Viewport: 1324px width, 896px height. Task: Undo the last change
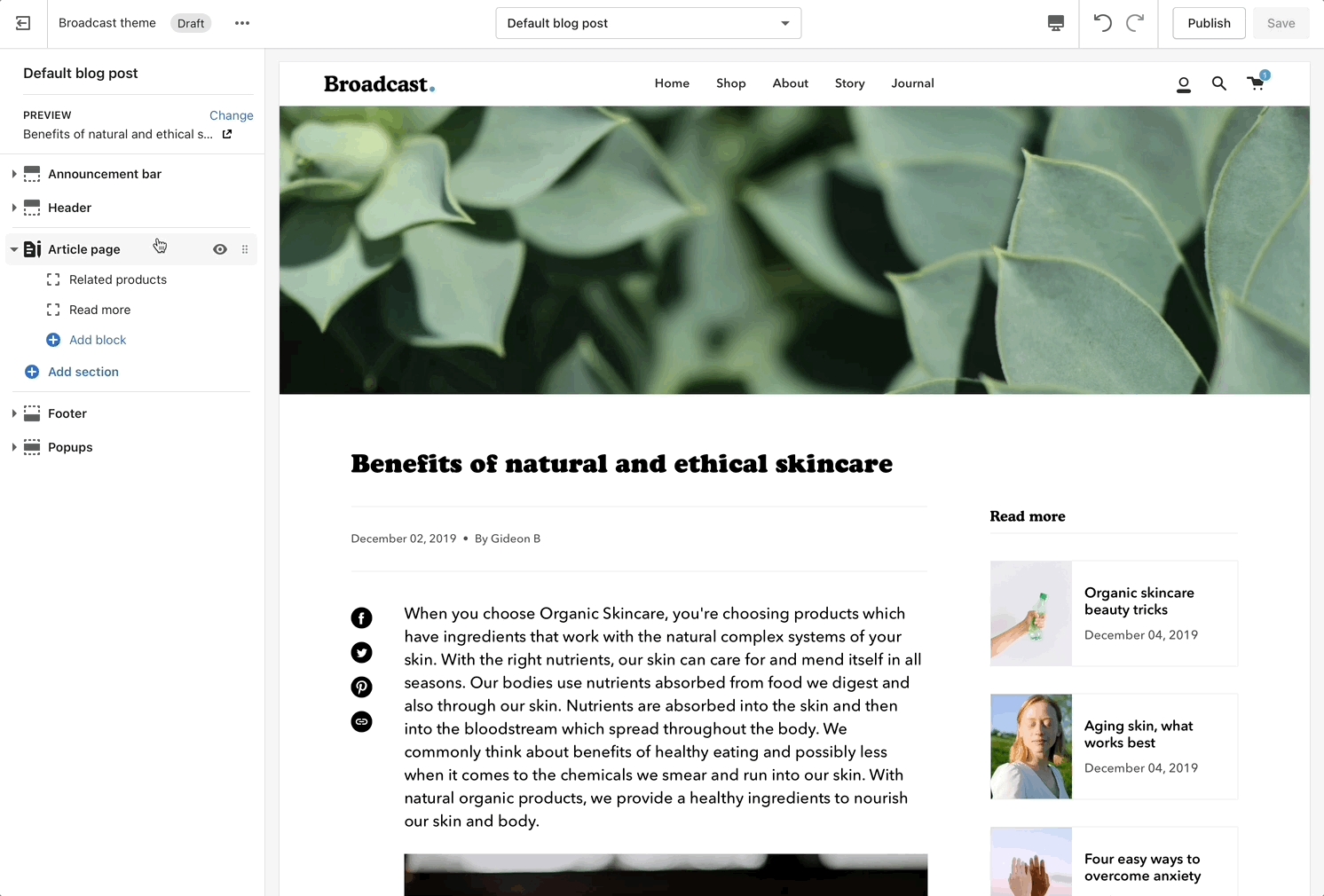[x=1102, y=23]
